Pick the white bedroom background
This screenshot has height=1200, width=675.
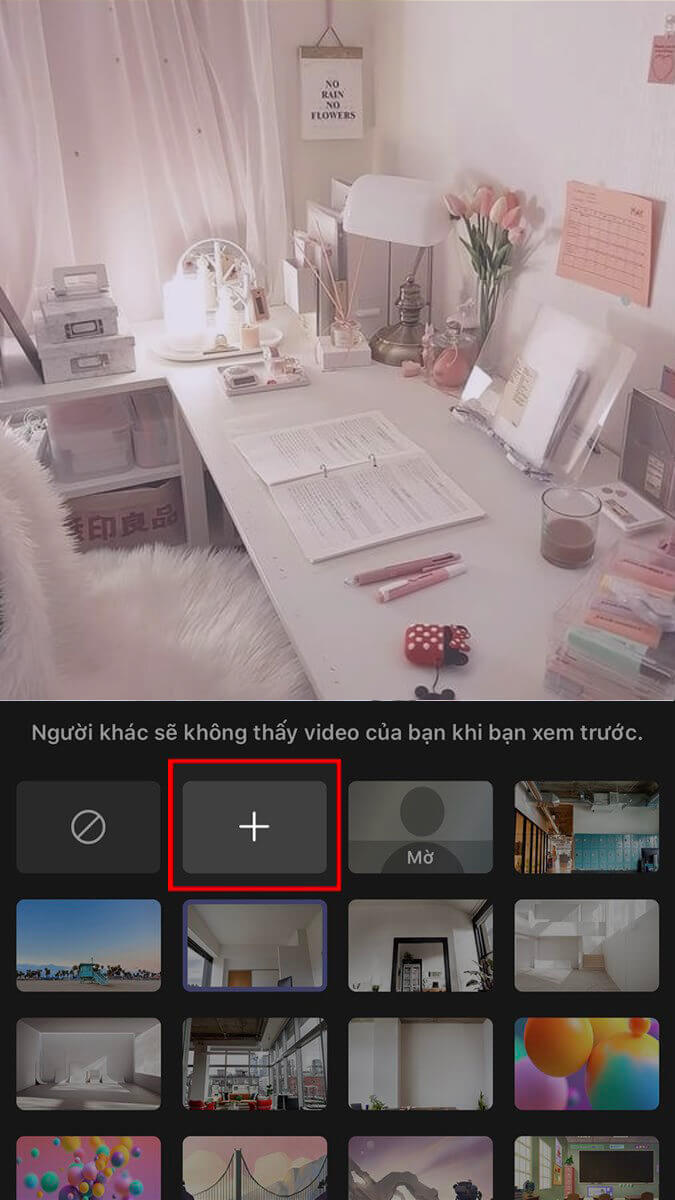[88, 1063]
